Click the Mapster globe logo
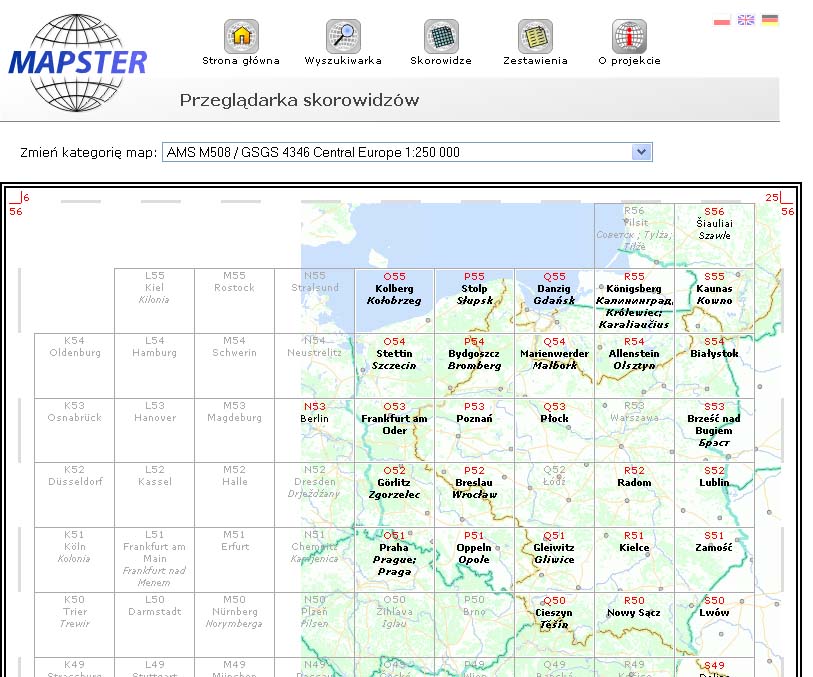 pos(78,62)
